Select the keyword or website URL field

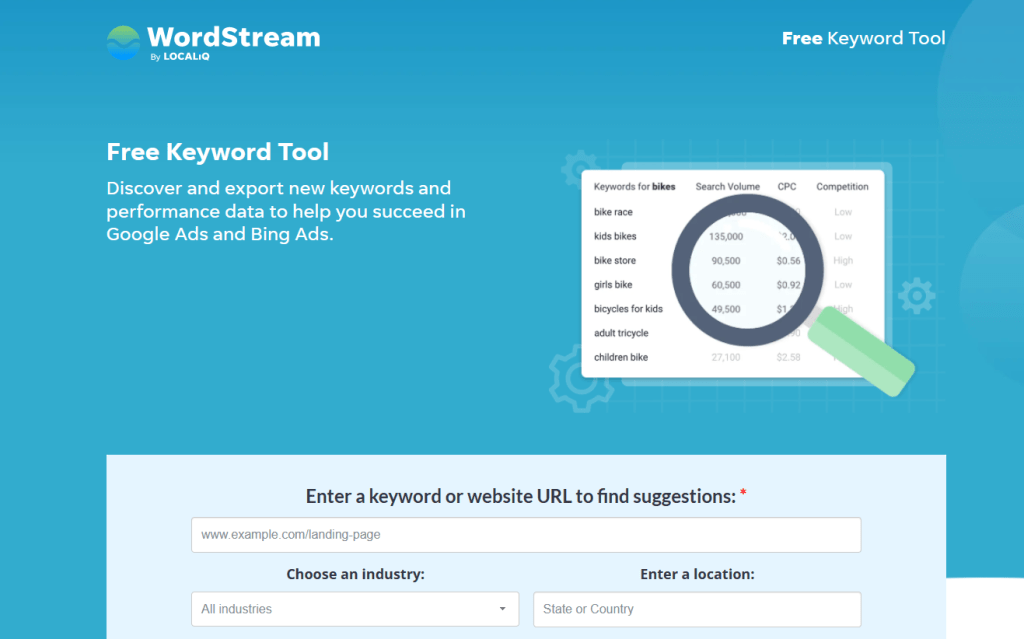click(526, 534)
